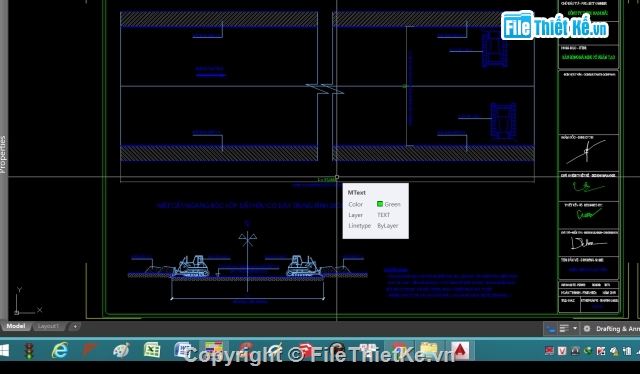Open the Word taskbar icon

click(182, 350)
